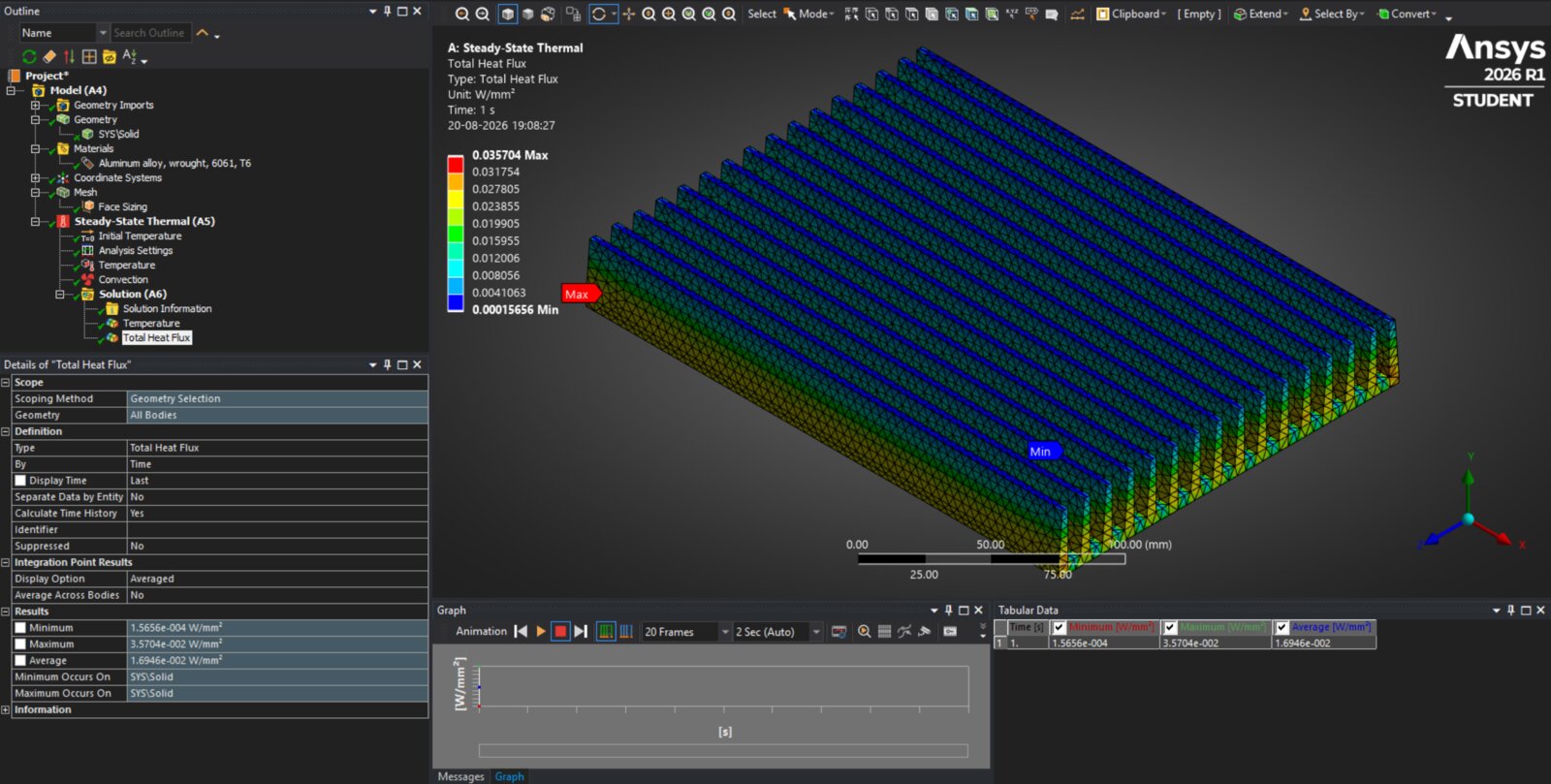Uncheck Minimum [W/mm²] column in Tabular Data
Image resolution: width=1551 pixels, height=784 pixels.
[x=1060, y=627]
